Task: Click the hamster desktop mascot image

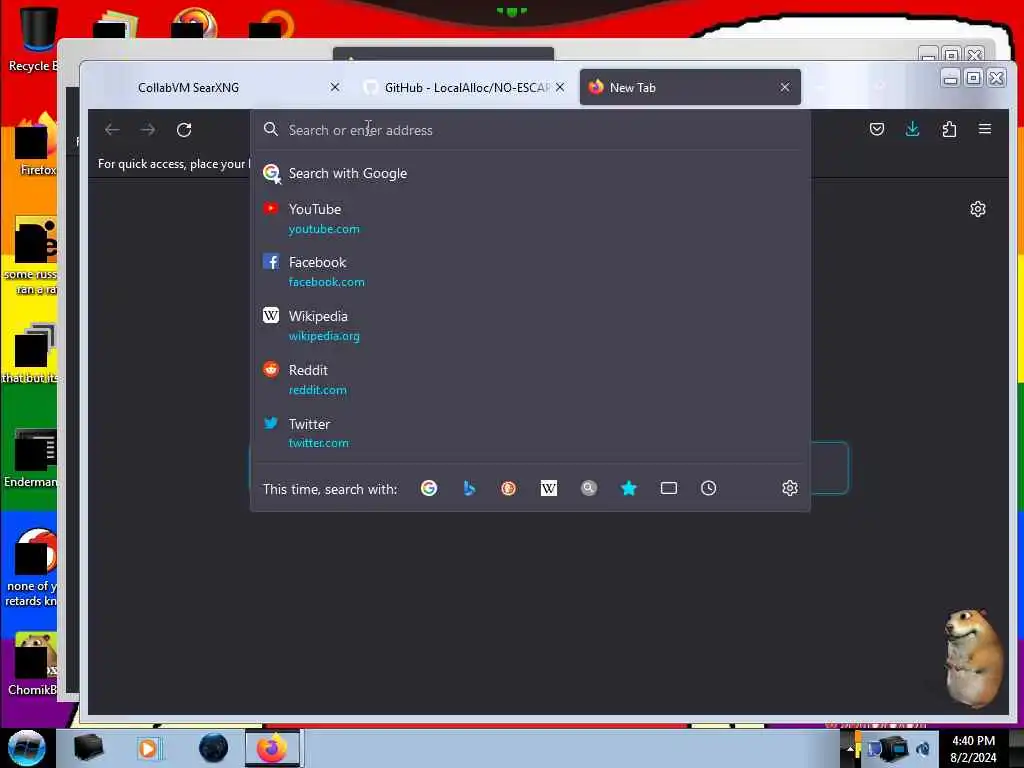Action: (x=972, y=658)
